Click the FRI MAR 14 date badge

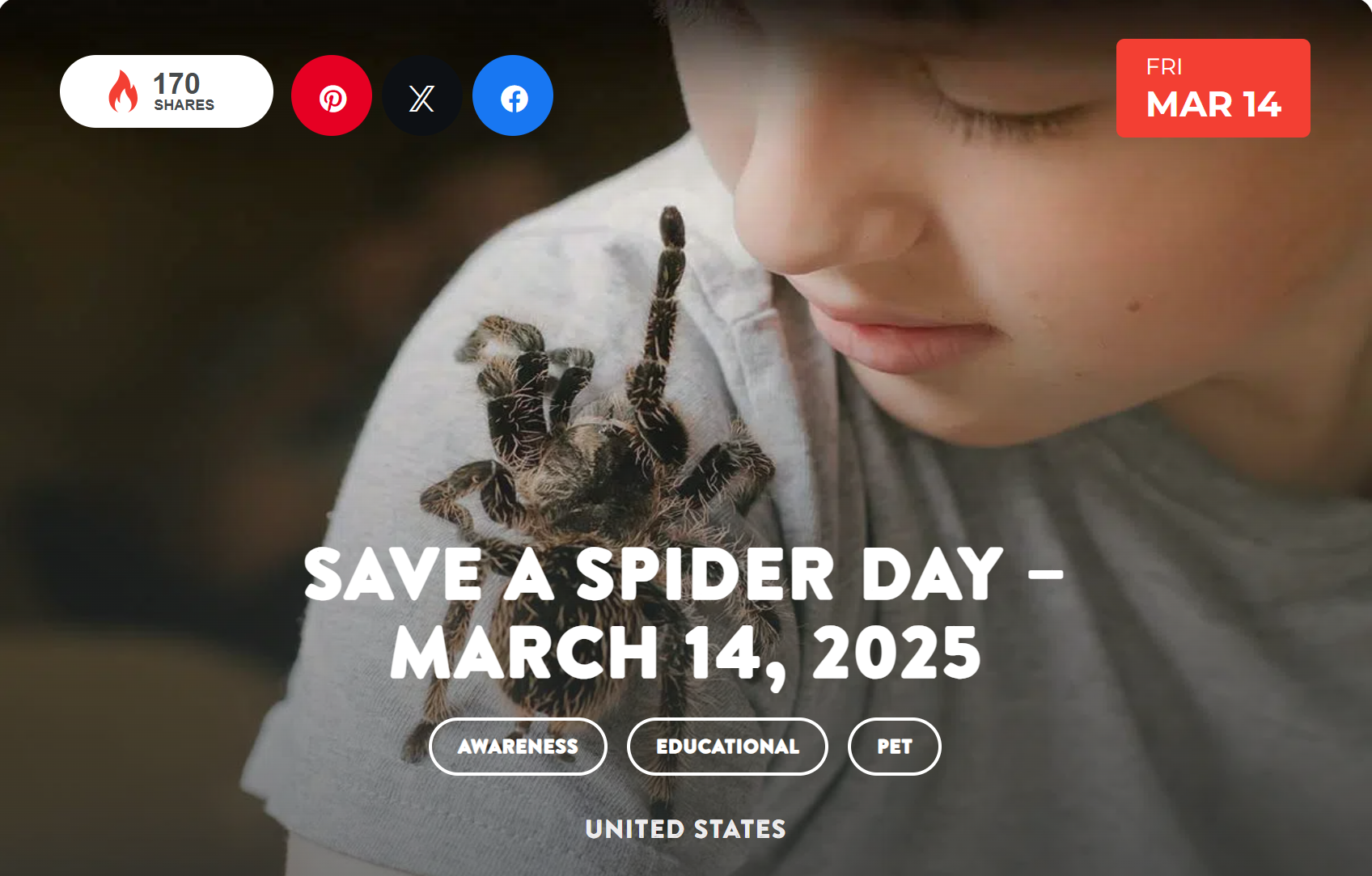click(x=1213, y=88)
